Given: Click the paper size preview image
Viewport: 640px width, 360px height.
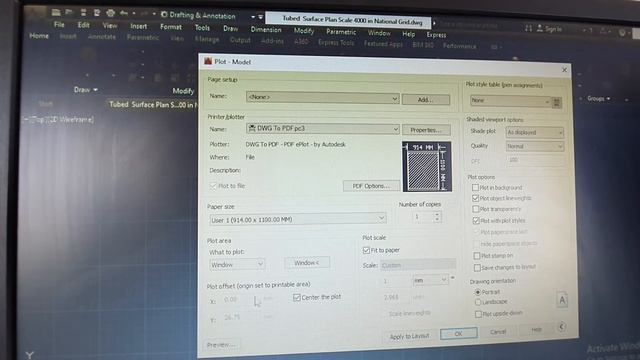Looking at the screenshot, I should (427, 166).
